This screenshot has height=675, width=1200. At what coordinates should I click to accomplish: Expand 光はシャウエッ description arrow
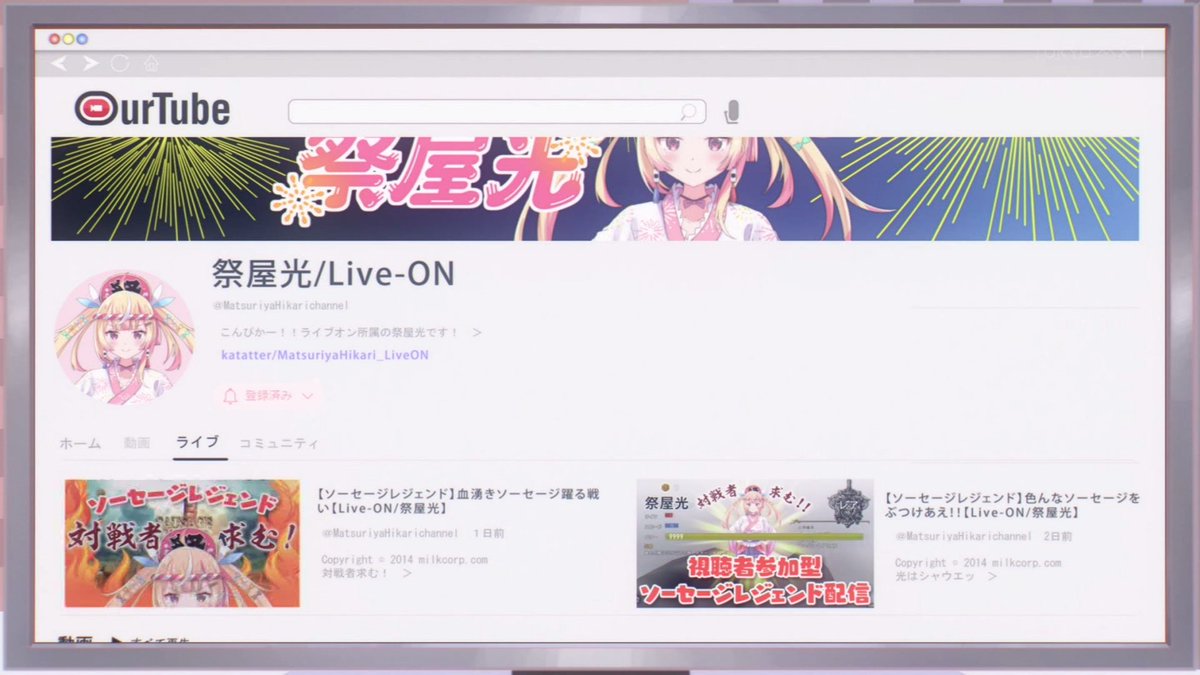[x=992, y=576]
